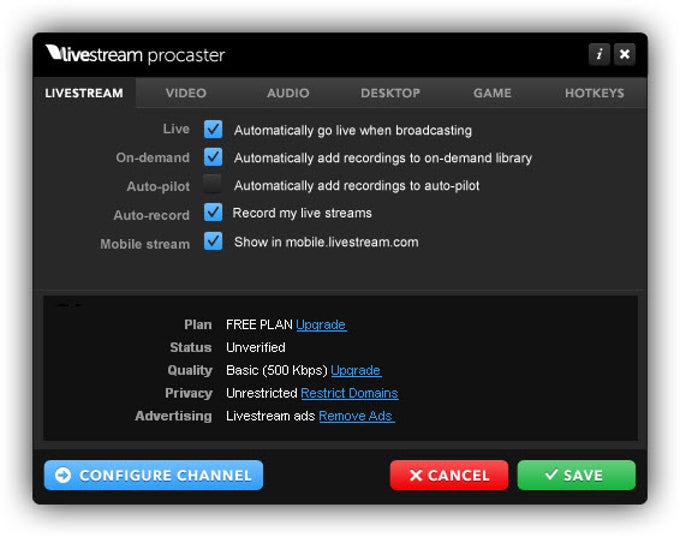Viewport: 680px width, 537px height.
Task: Click the Upgrade link next to FREE PLAN
Action: (321, 324)
